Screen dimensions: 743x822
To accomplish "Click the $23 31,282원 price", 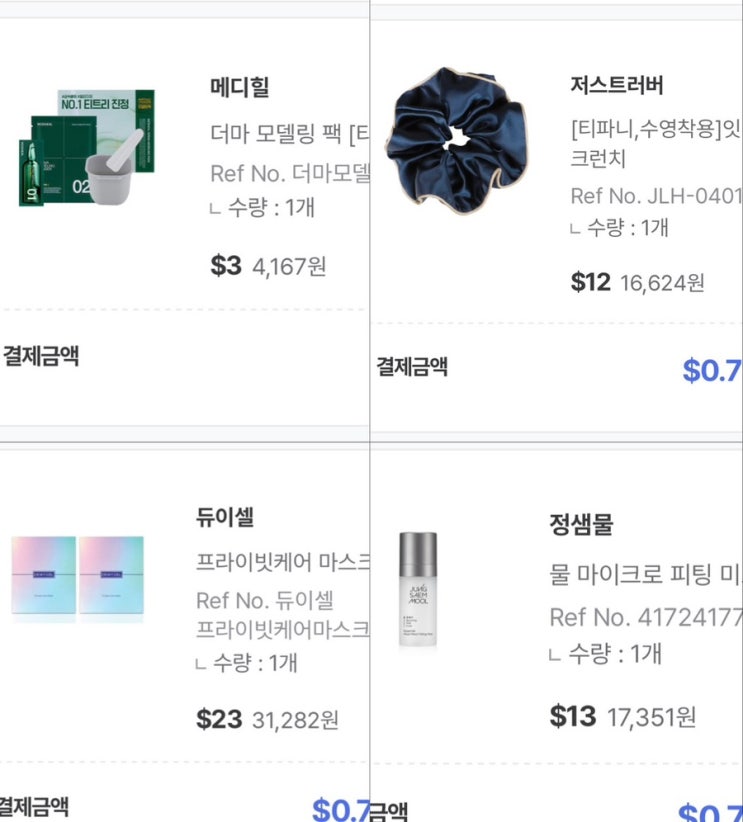I will tap(267, 719).
